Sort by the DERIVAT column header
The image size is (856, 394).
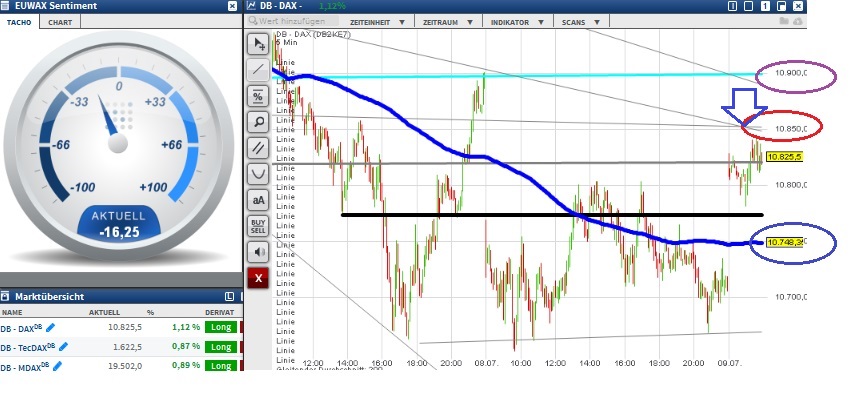click(219, 313)
